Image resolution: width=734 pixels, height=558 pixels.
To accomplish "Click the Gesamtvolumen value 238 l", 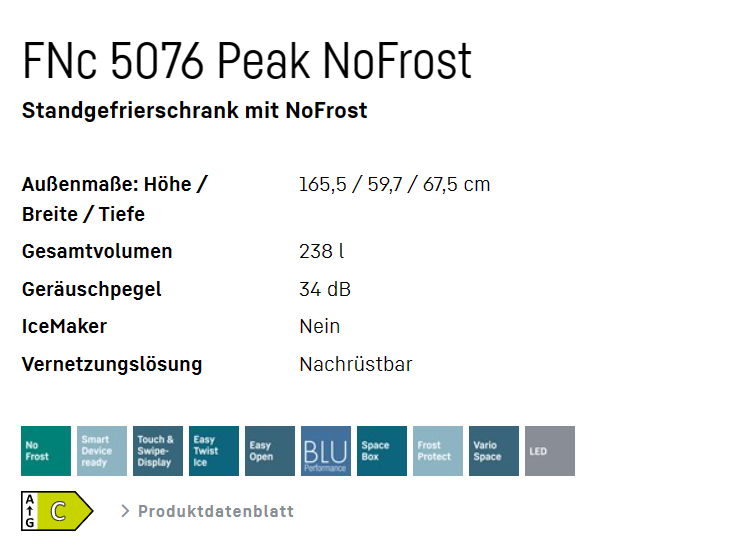I will (322, 251).
